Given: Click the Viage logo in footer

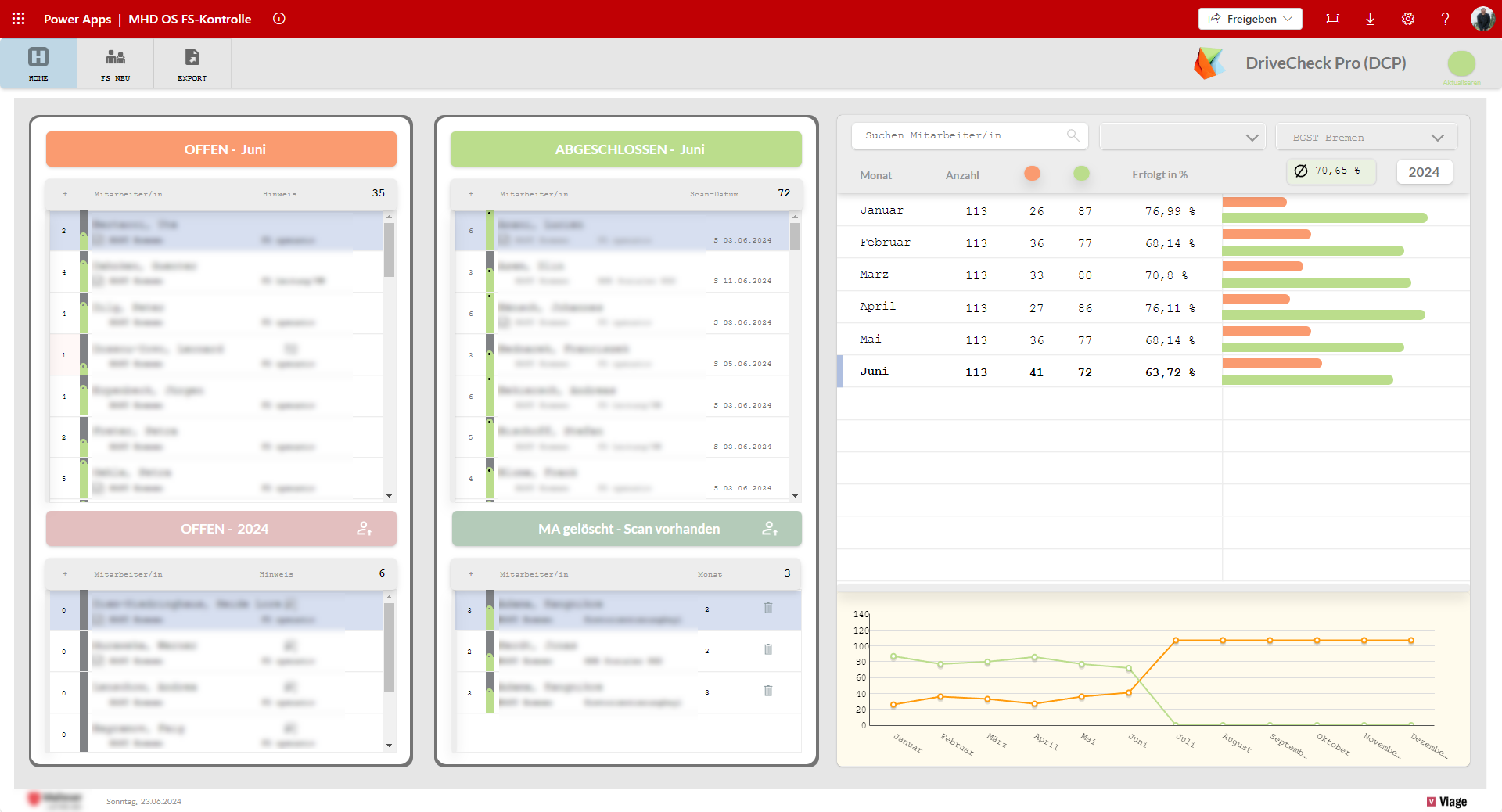Looking at the screenshot, I should click(x=1446, y=802).
